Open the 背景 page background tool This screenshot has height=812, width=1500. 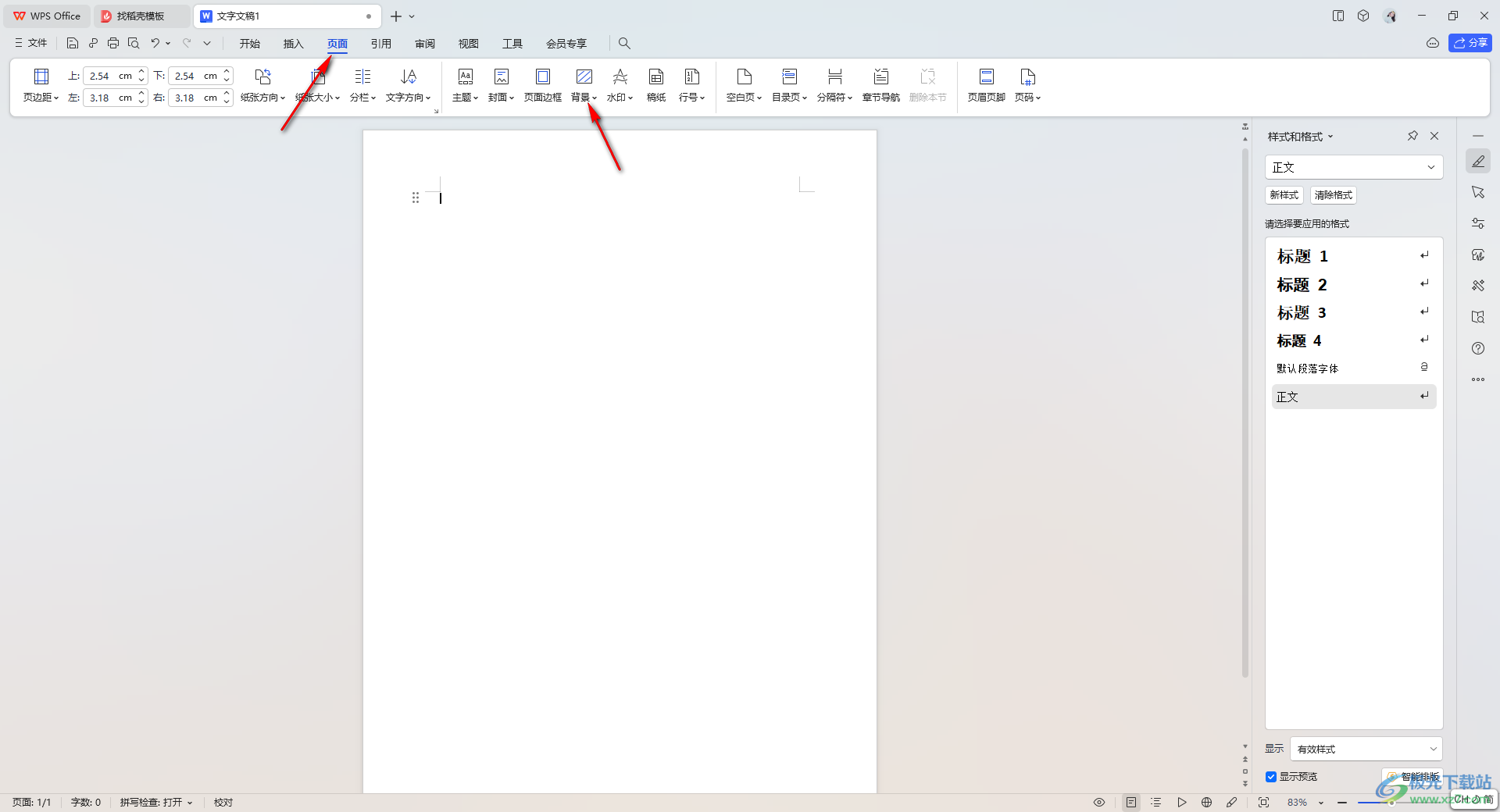coord(584,85)
